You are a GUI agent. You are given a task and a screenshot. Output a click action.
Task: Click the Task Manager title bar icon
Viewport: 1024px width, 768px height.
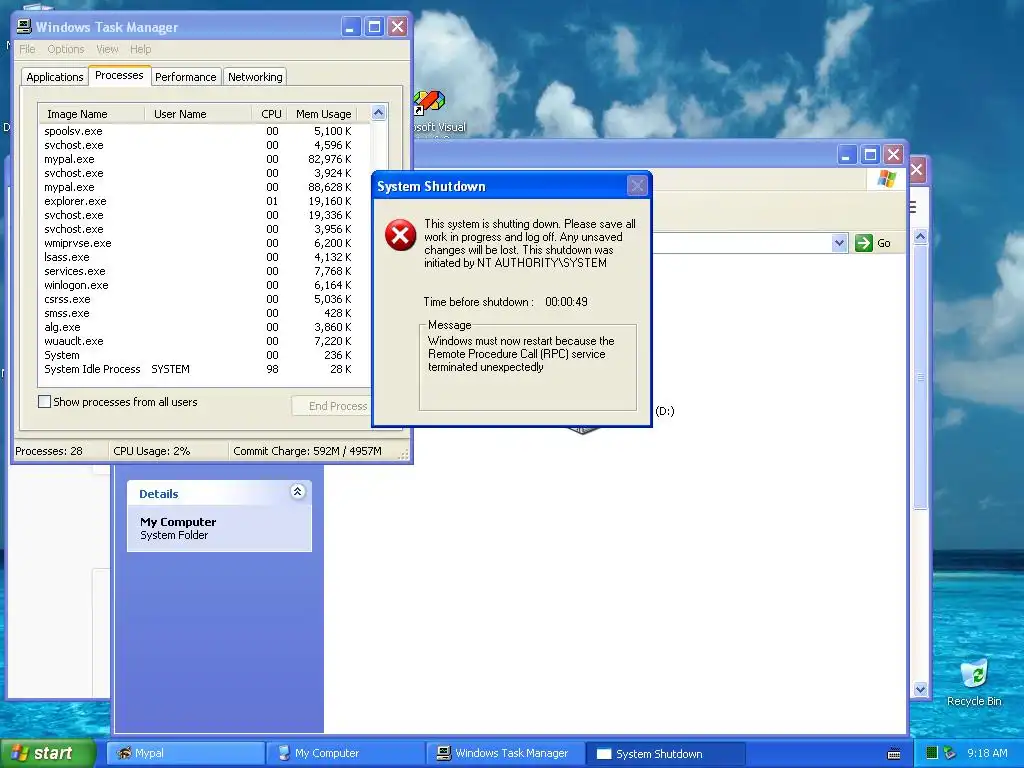(24, 27)
